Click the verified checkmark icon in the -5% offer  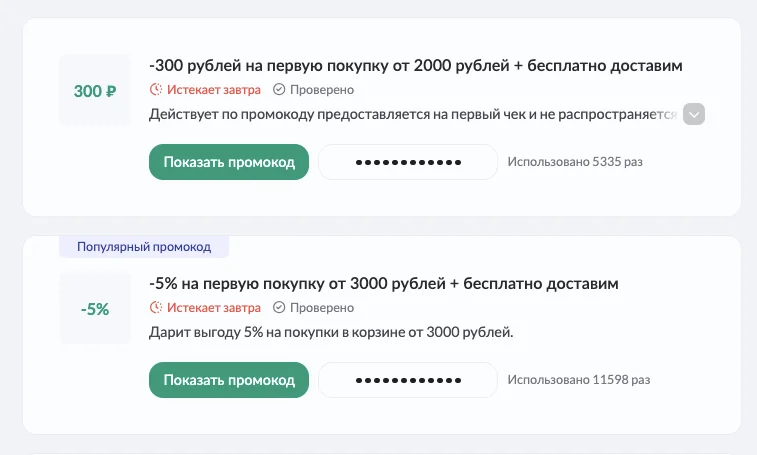pyautogui.click(x=279, y=308)
